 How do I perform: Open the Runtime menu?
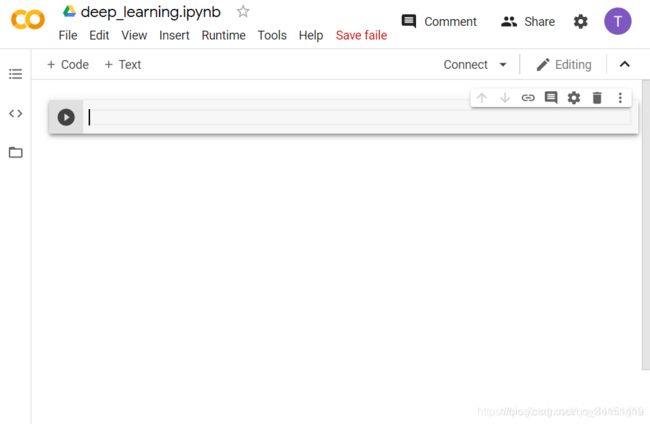click(x=223, y=36)
